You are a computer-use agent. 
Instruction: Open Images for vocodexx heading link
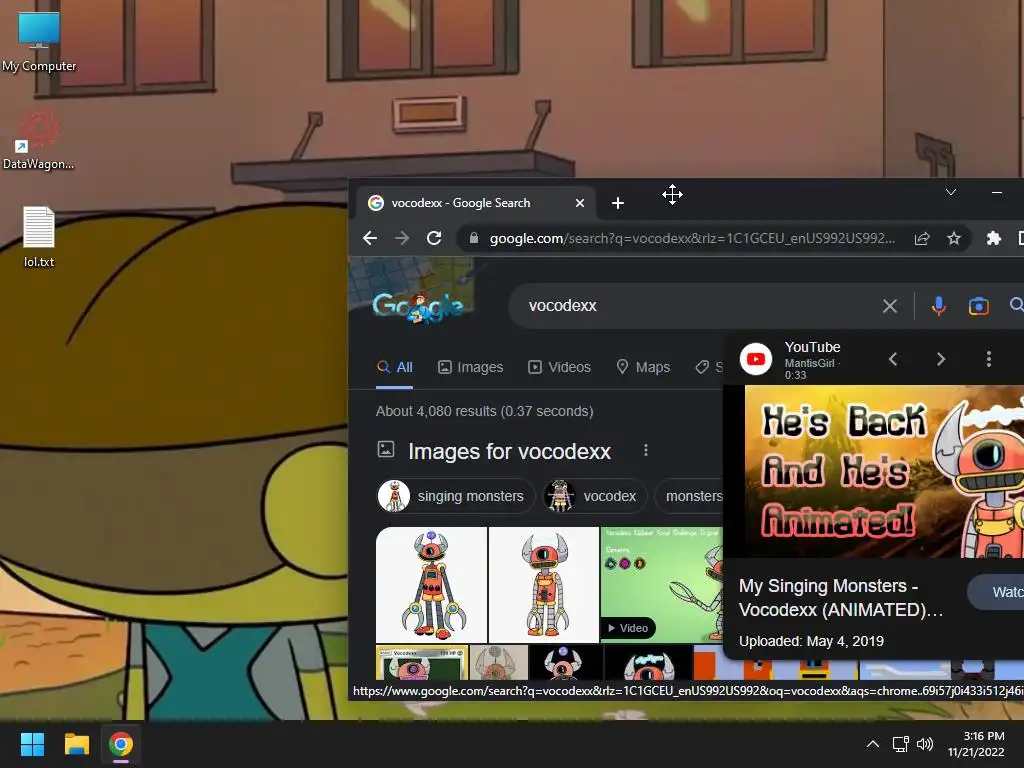click(509, 451)
